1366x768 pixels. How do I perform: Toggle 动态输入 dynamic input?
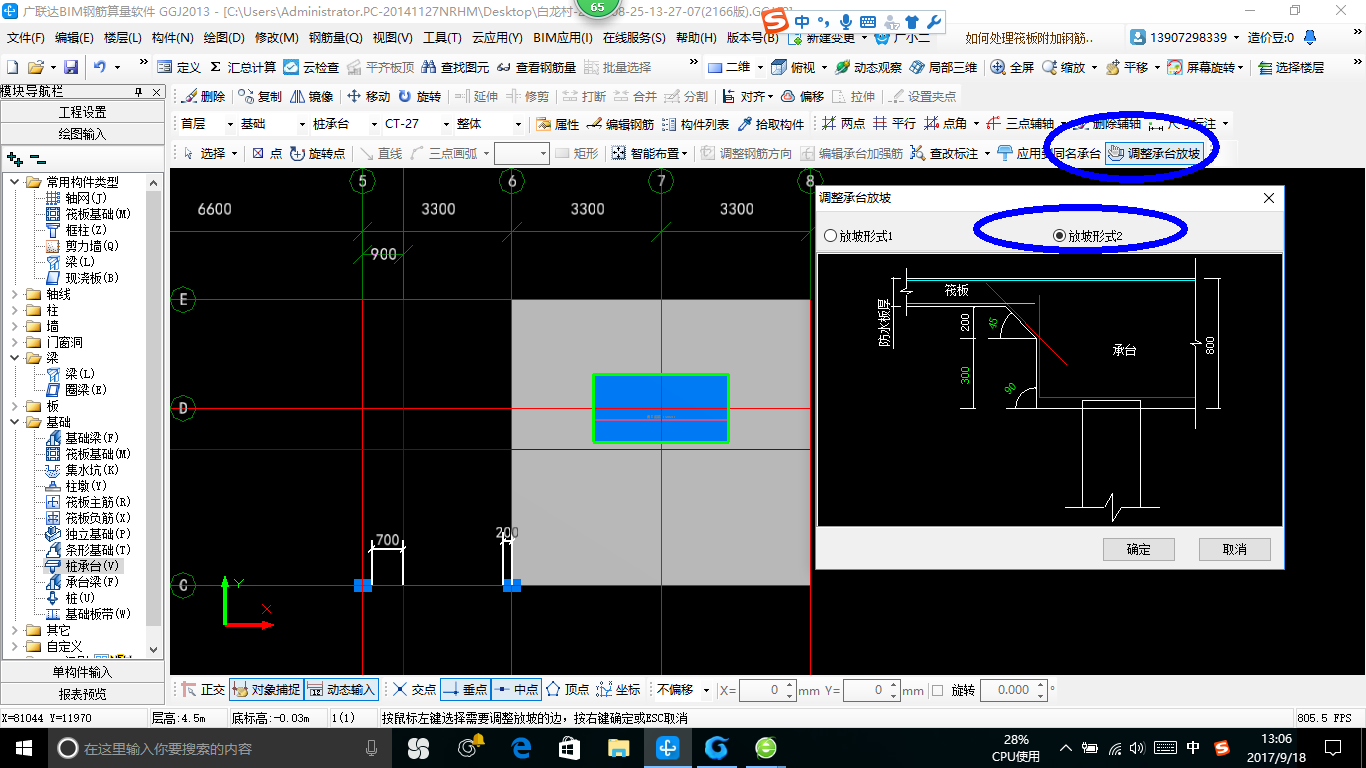point(341,690)
